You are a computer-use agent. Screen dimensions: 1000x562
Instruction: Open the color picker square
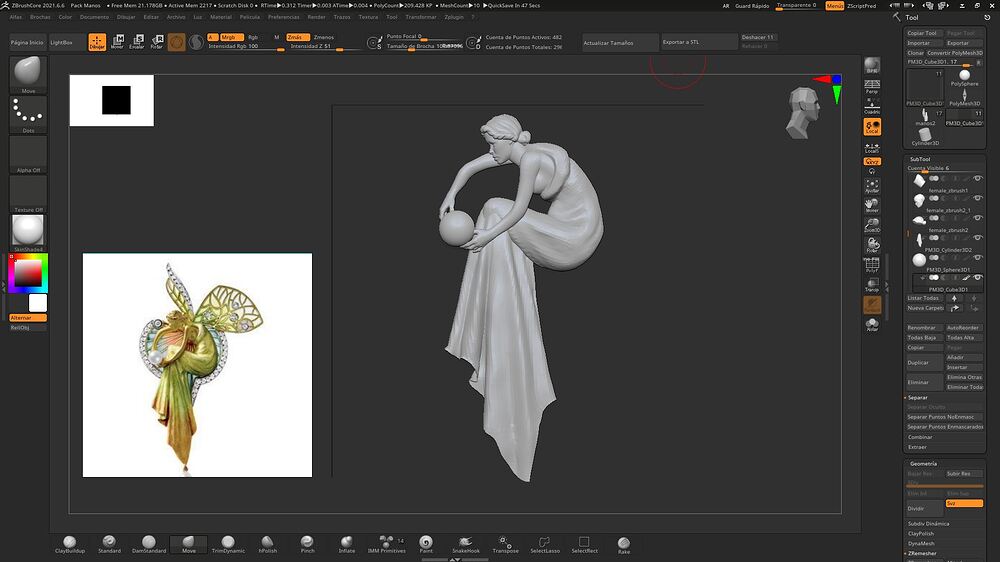coord(28,273)
